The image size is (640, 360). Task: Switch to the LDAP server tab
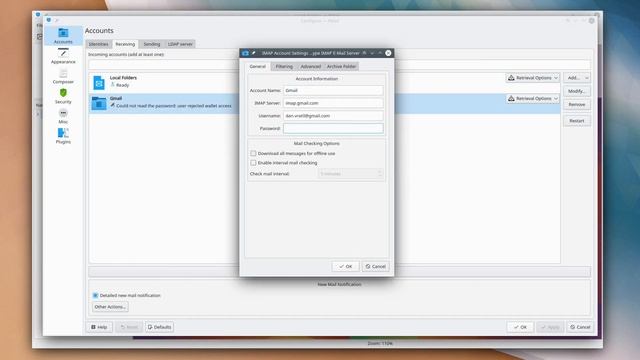coord(180,44)
